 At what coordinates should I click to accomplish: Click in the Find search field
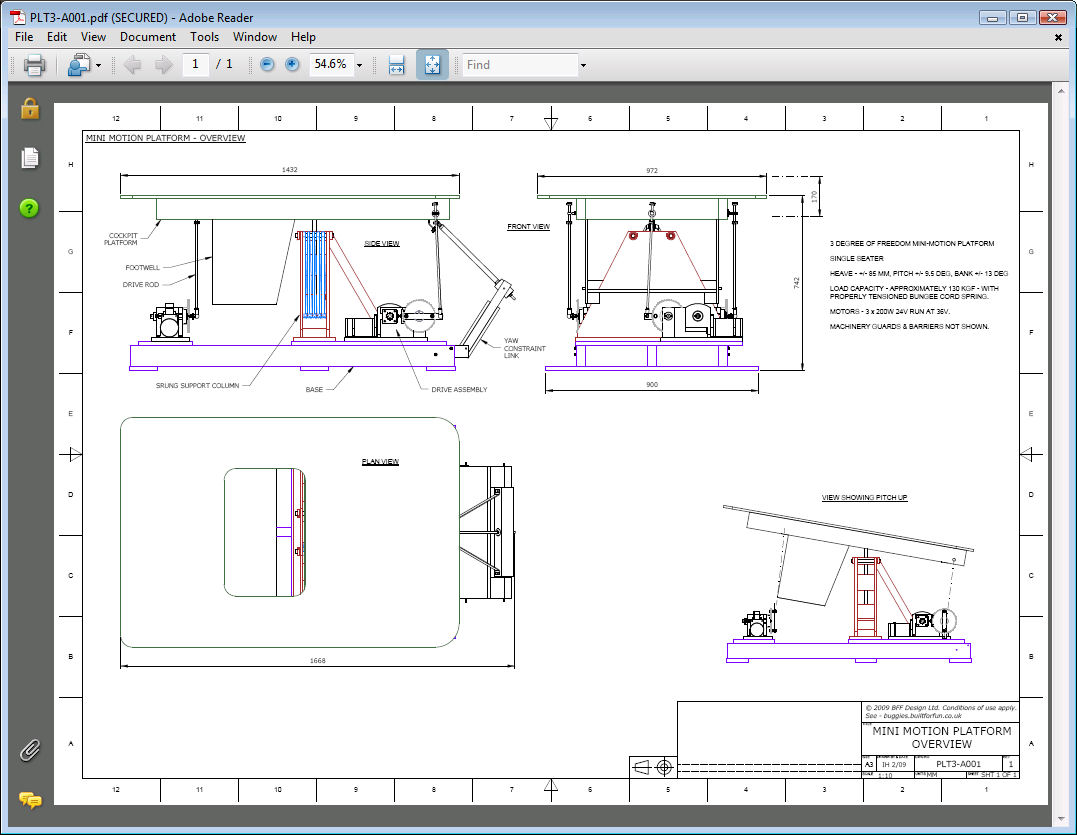[518, 65]
